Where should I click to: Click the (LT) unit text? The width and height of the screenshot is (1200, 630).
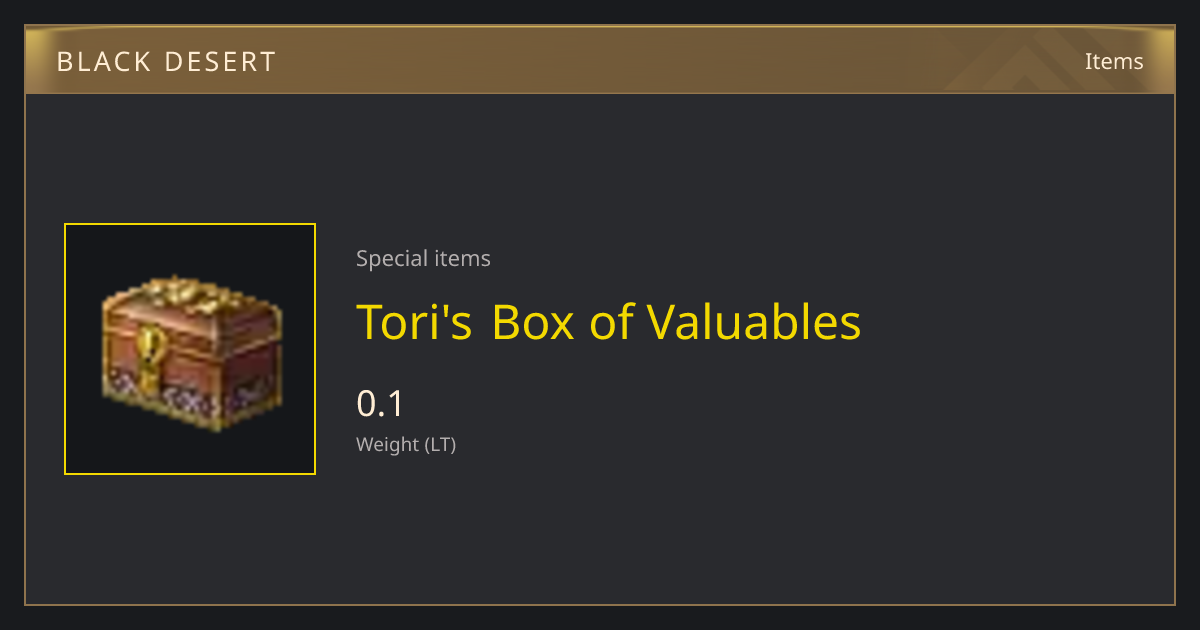[440, 445]
